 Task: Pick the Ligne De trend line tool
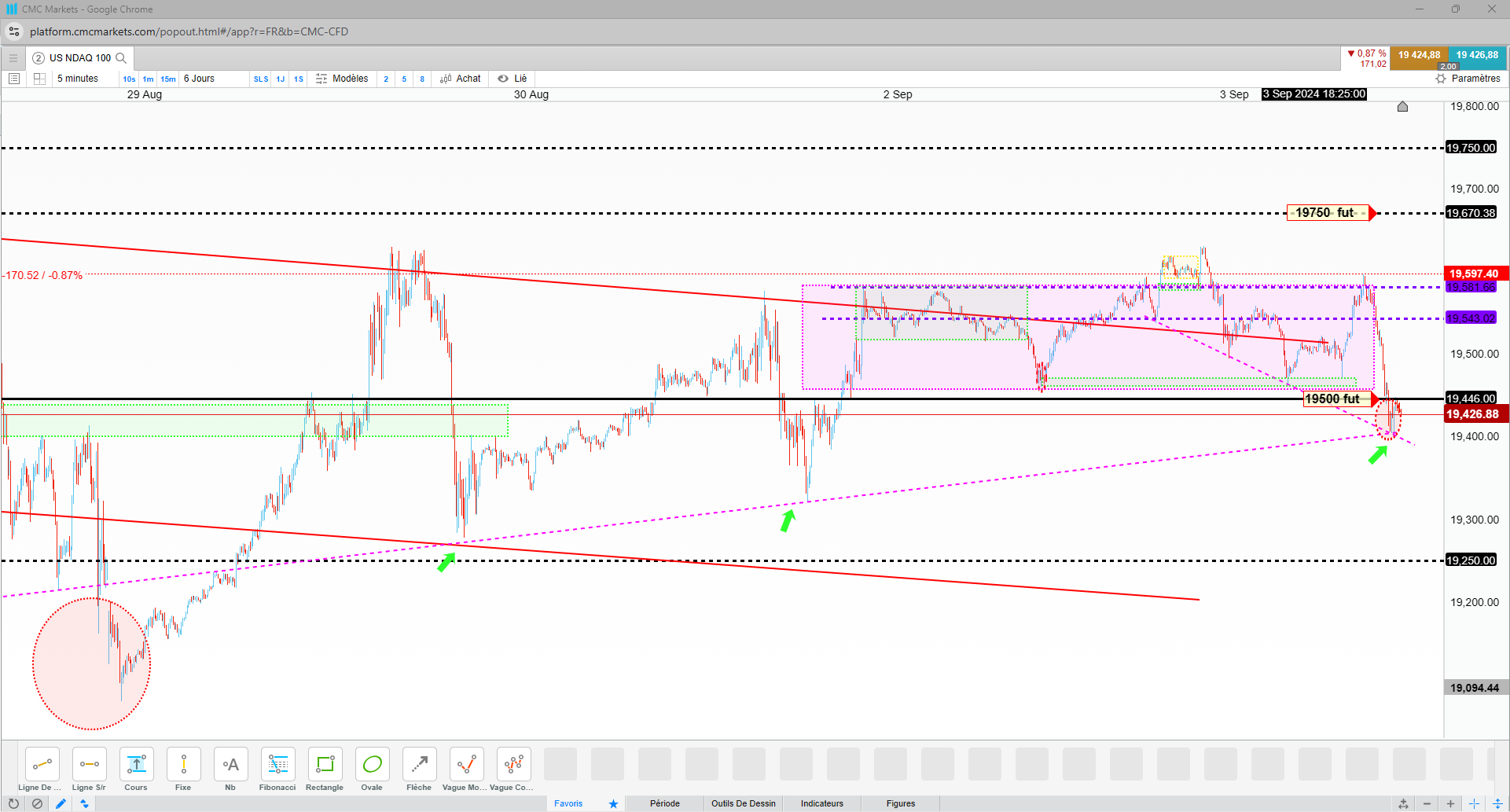[42, 770]
